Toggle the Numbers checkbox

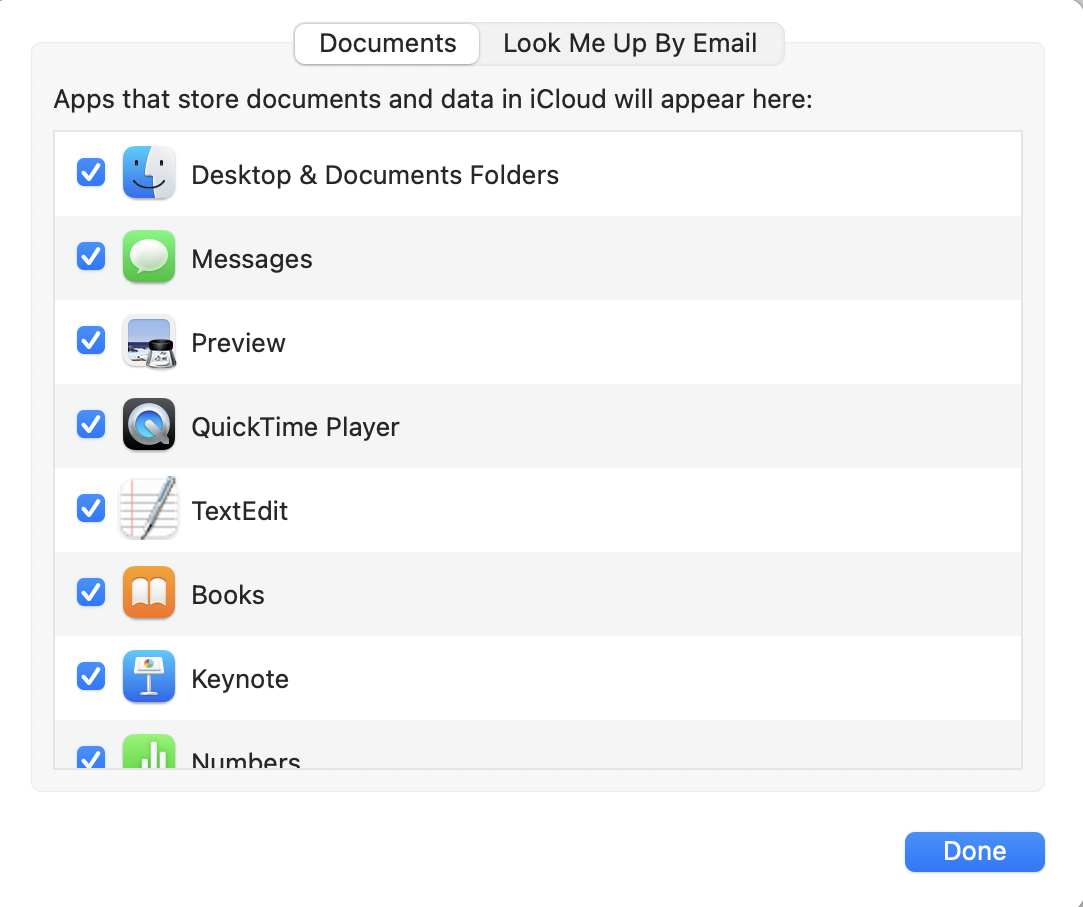[91, 758]
